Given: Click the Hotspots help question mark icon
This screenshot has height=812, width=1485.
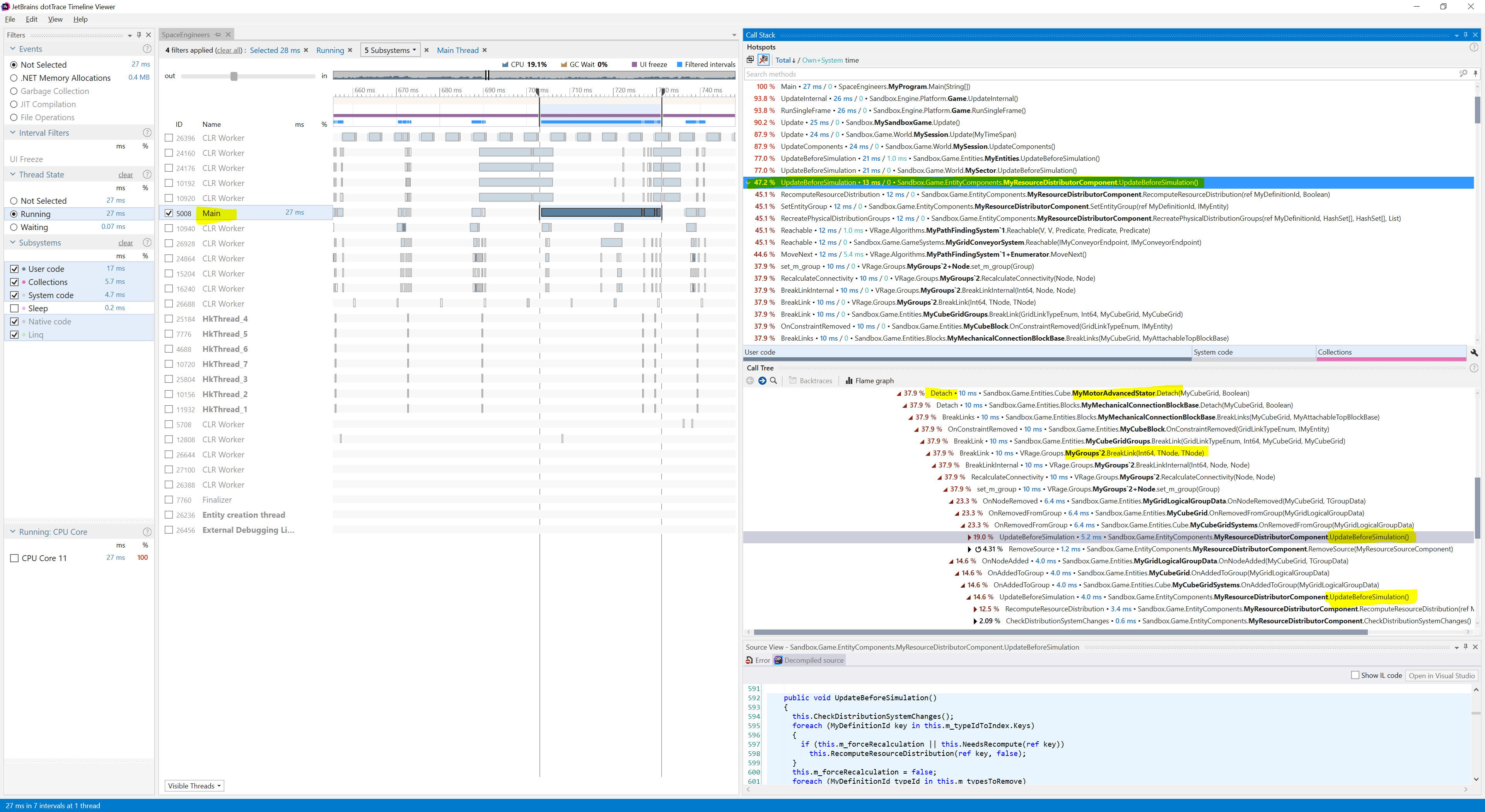Looking at the screenshot, I should coord(1473,47).
